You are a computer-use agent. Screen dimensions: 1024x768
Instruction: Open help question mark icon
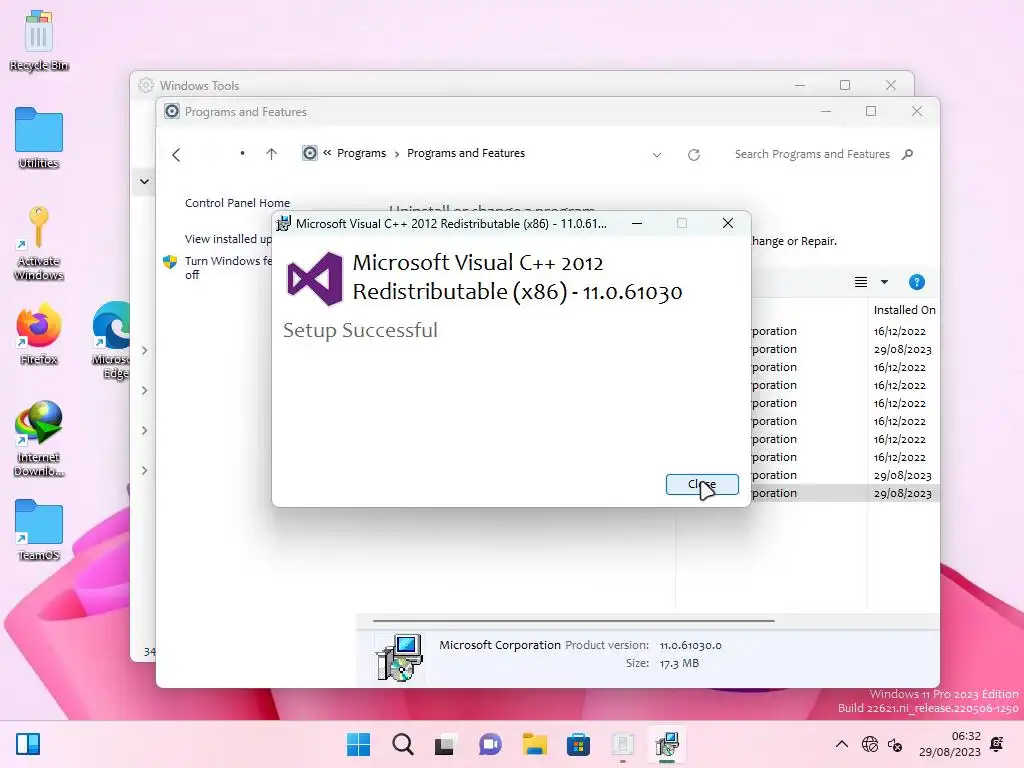pyautogui.click(x=916, y=282)
